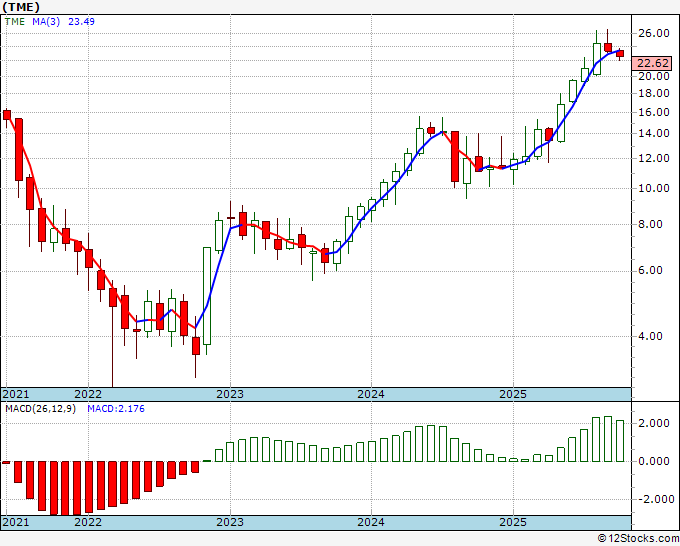Click 2021 on the price chart time axis
Screen dimensions: 680x546
(16, 394)
